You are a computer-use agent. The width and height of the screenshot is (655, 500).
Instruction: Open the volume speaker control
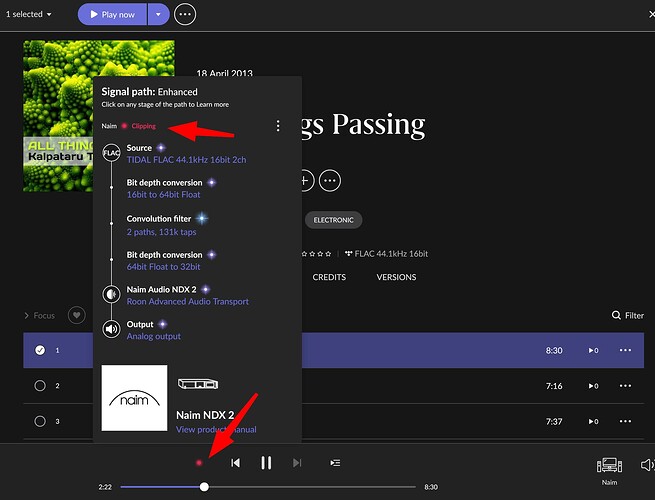(x=647, y=465)
